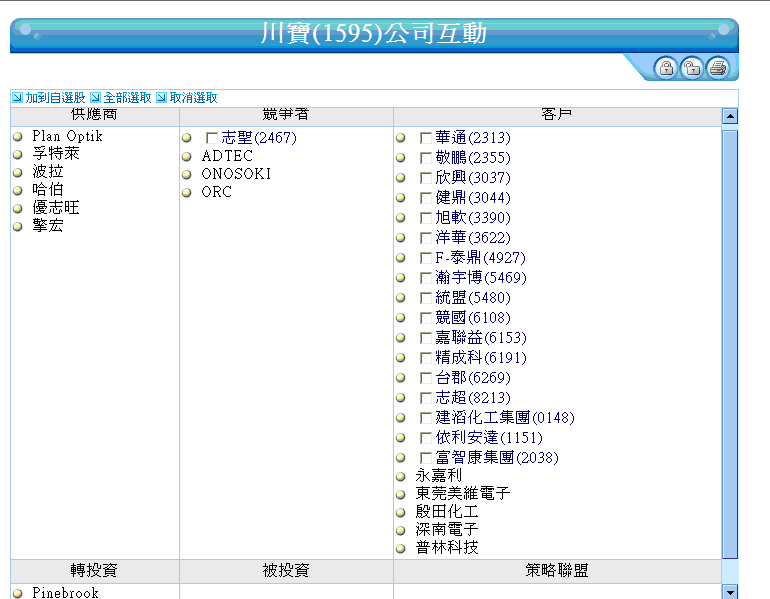Click the 全部選取 link
This screenshot has width=770, height=599.
(x=127, y=98)
